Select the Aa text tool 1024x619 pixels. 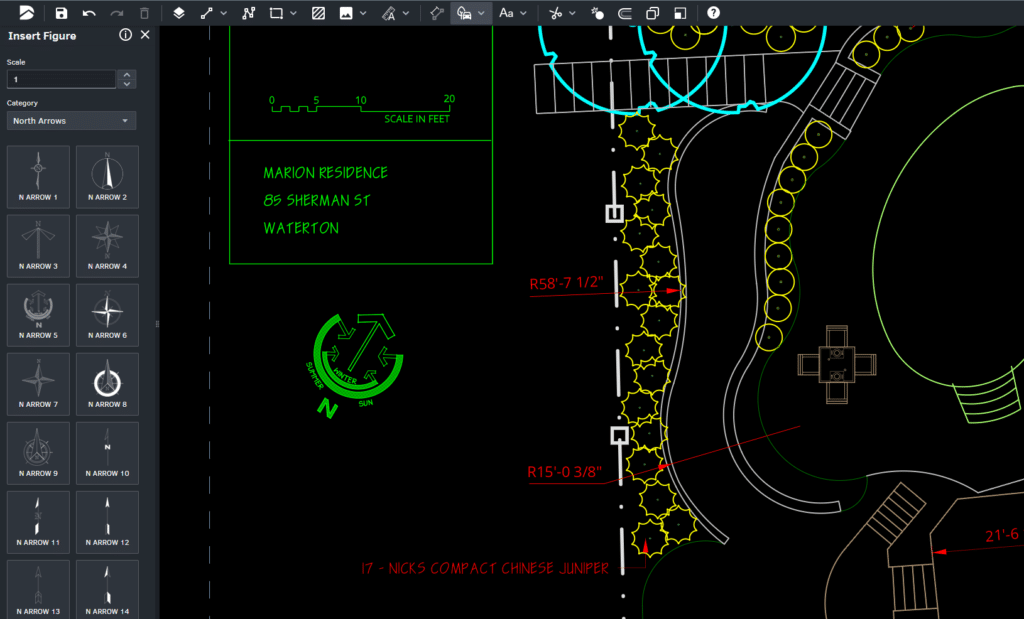click(506, 13)
